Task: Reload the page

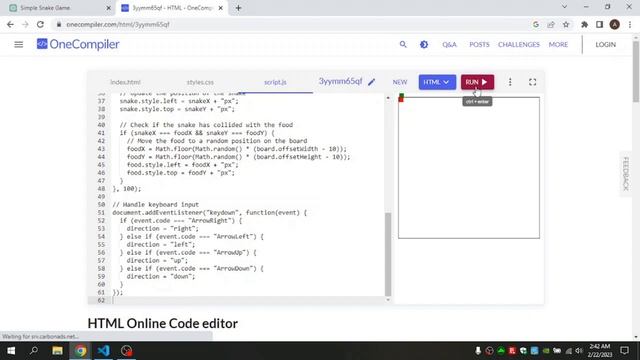Action: tap(40, 24)
